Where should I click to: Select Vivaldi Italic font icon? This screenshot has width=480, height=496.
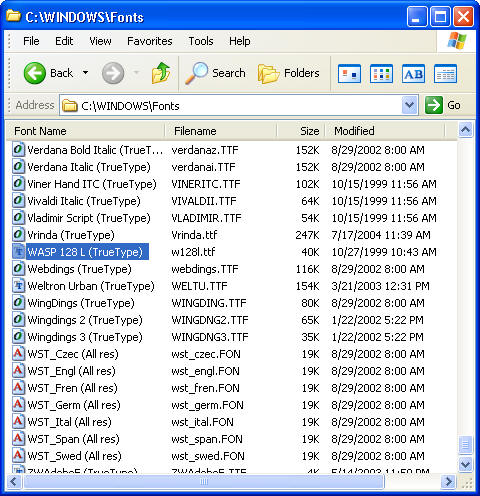point(18,200)
